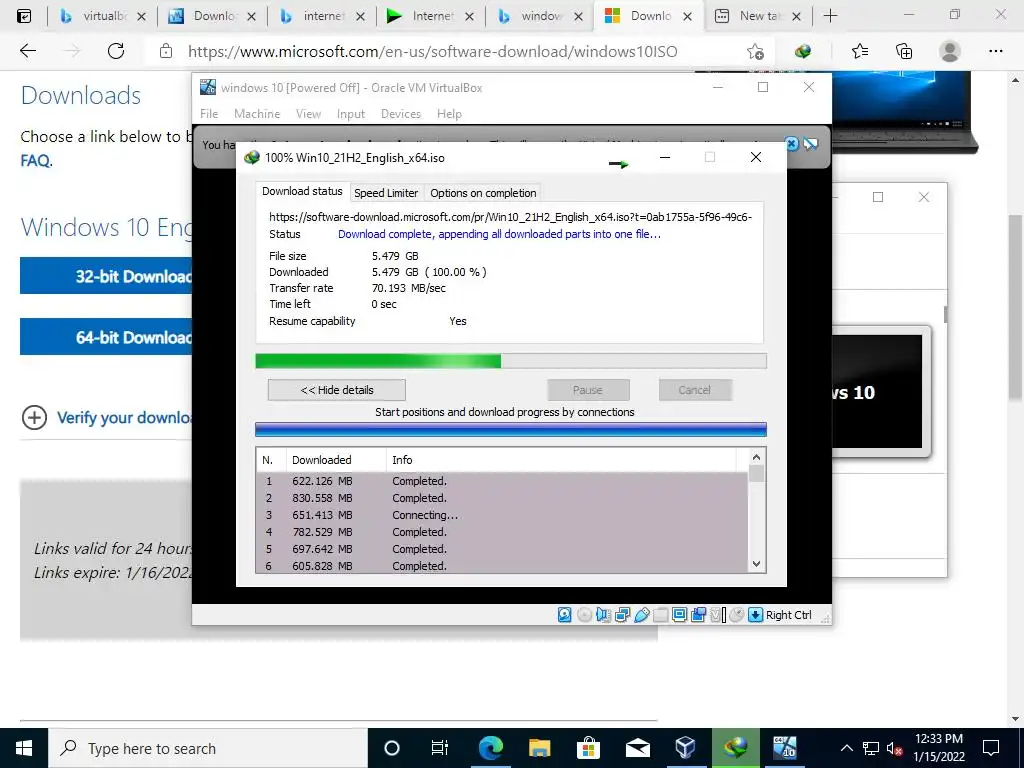
Task: Open the Favorites list icon in Edge
Action: click(860, 52)
